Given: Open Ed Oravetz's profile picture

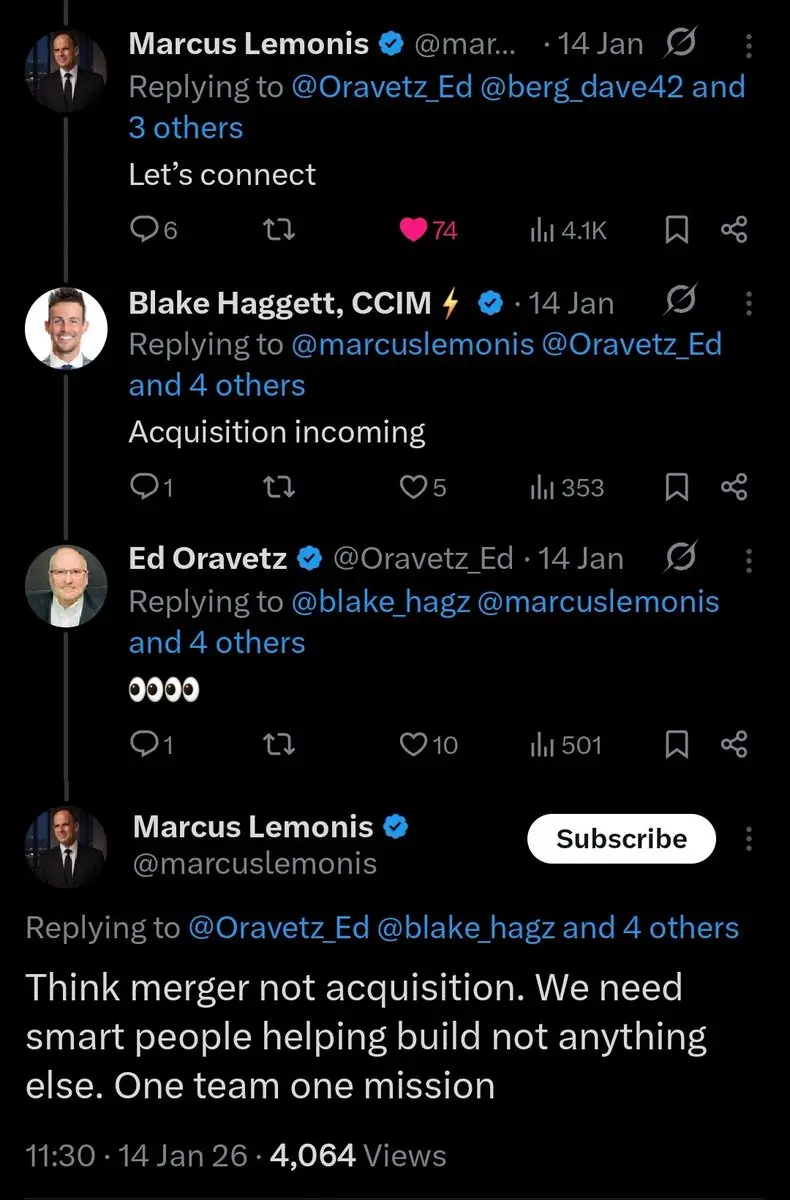Looking at the screenshot, I should [65, 587].
